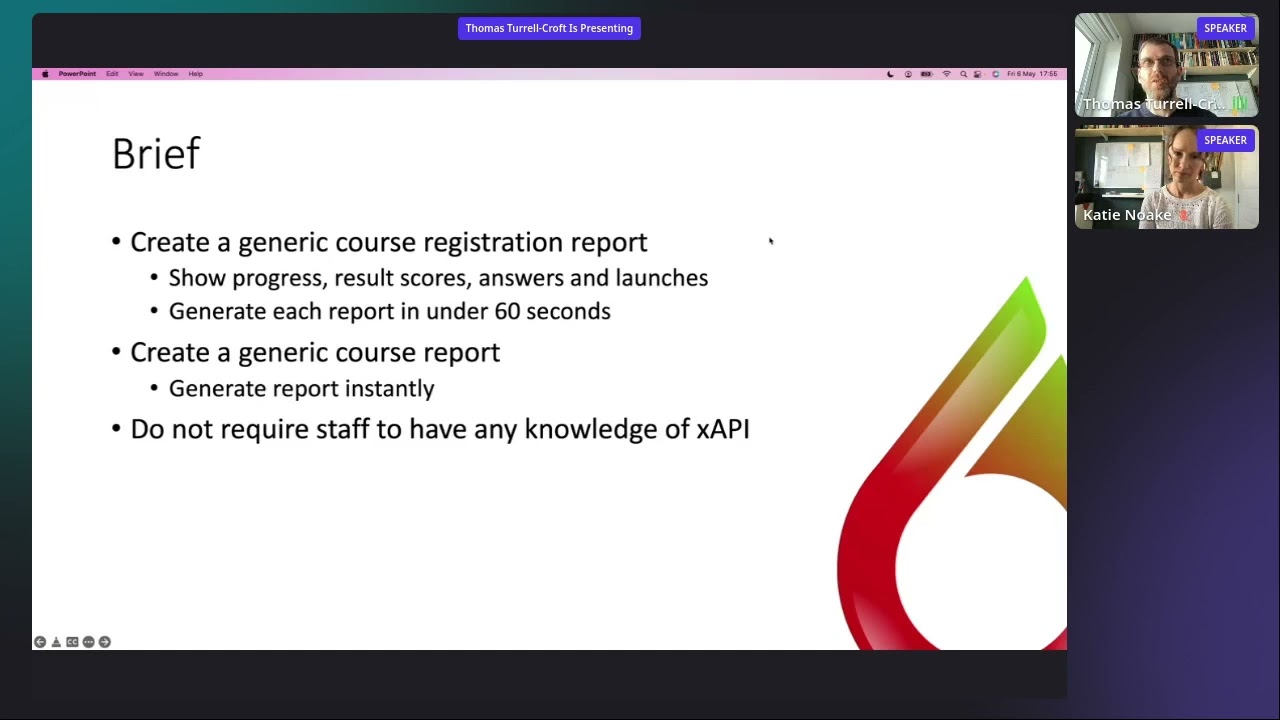Image resolution: width=1280 pixels, height=720 pixels.
Task: Open the Edit menu
Action: click(x=112, y=74)
